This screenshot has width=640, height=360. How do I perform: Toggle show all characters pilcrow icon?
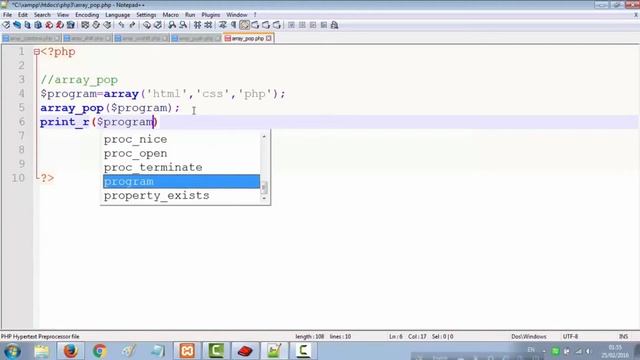click(233, 25)
